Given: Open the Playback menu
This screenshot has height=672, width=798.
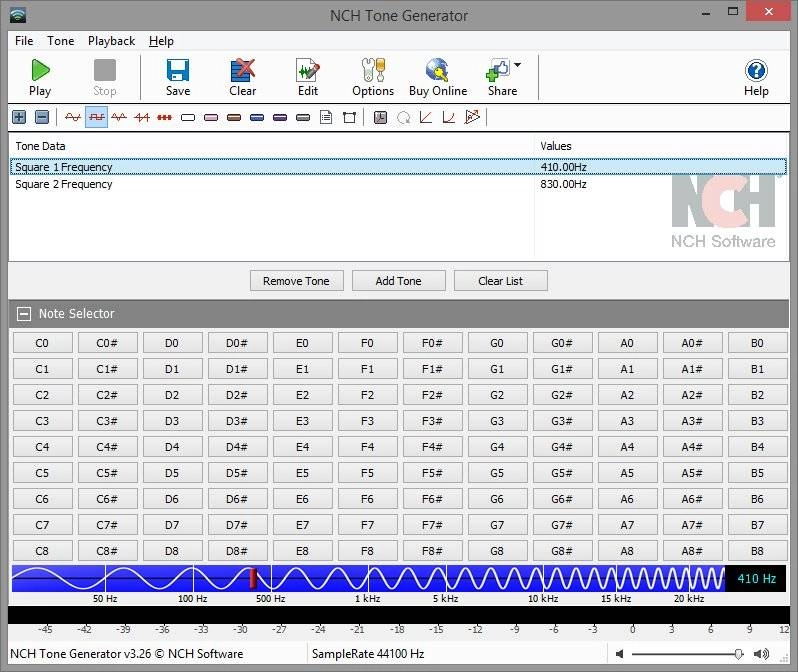Looking at the screenshot, I should pyautogui.click(x=111, y=41).
